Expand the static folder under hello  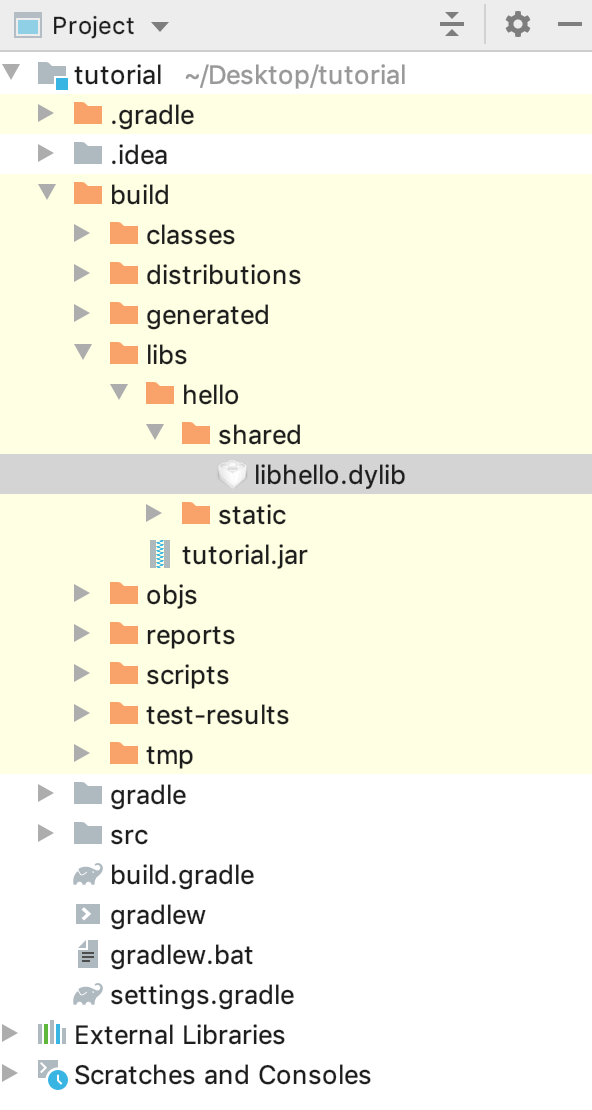tap(154, 514)
